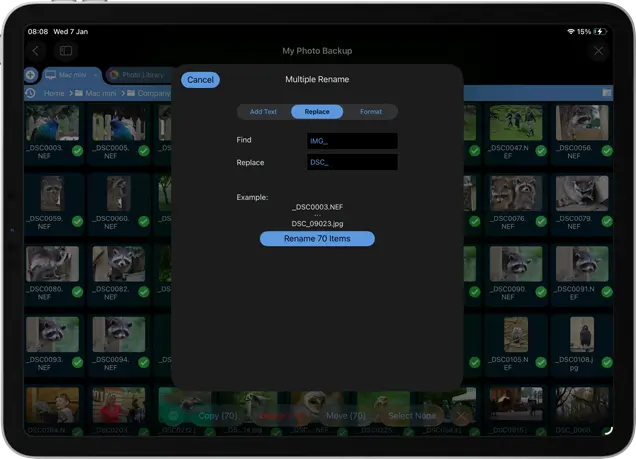Open the _DSC0108.jpg bird thumbnail
Screen dimensions: 636x459
click(x=582, y=334)
